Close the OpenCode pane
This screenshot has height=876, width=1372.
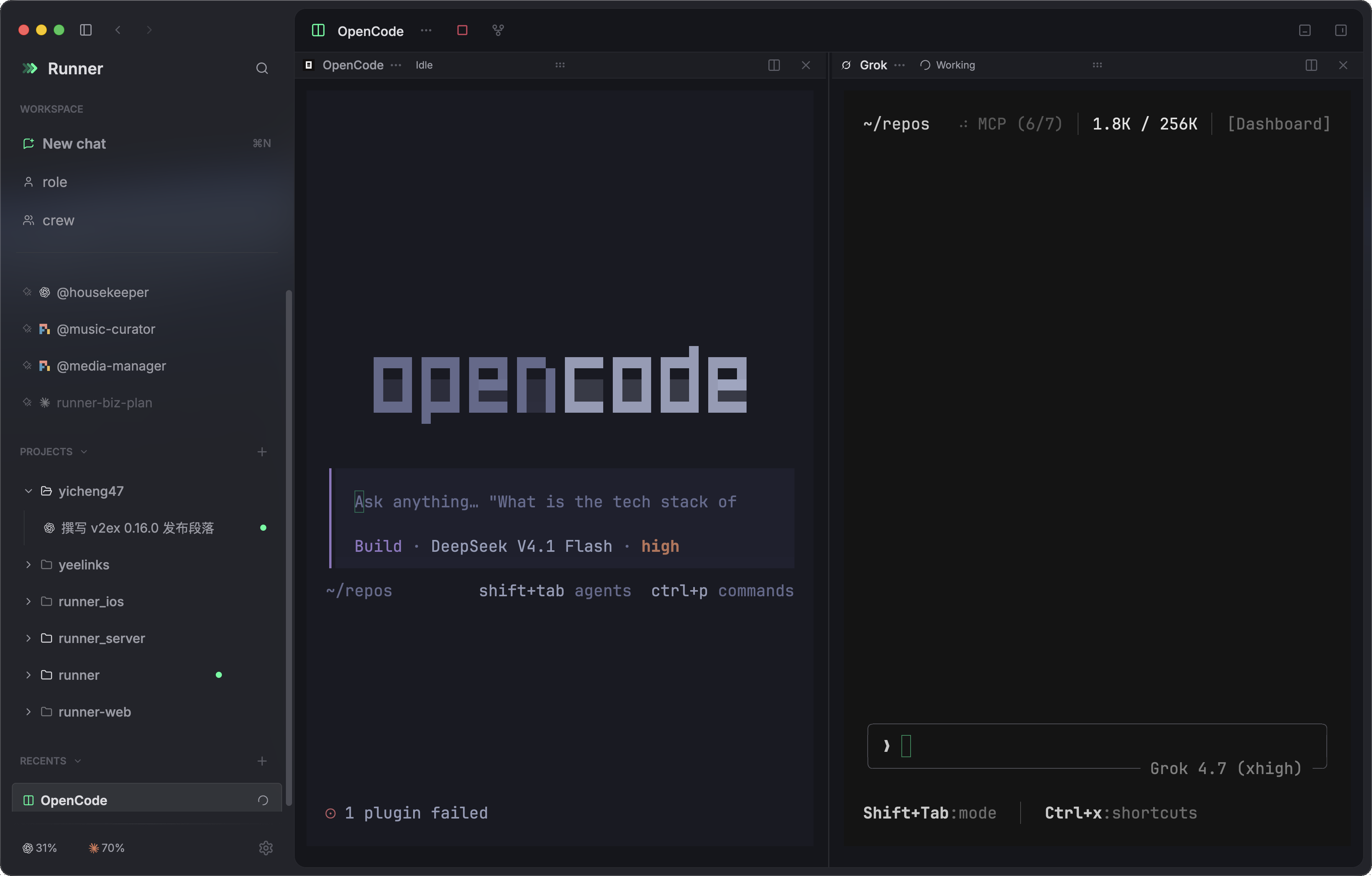pyautogui.click(x=806, y=65)
